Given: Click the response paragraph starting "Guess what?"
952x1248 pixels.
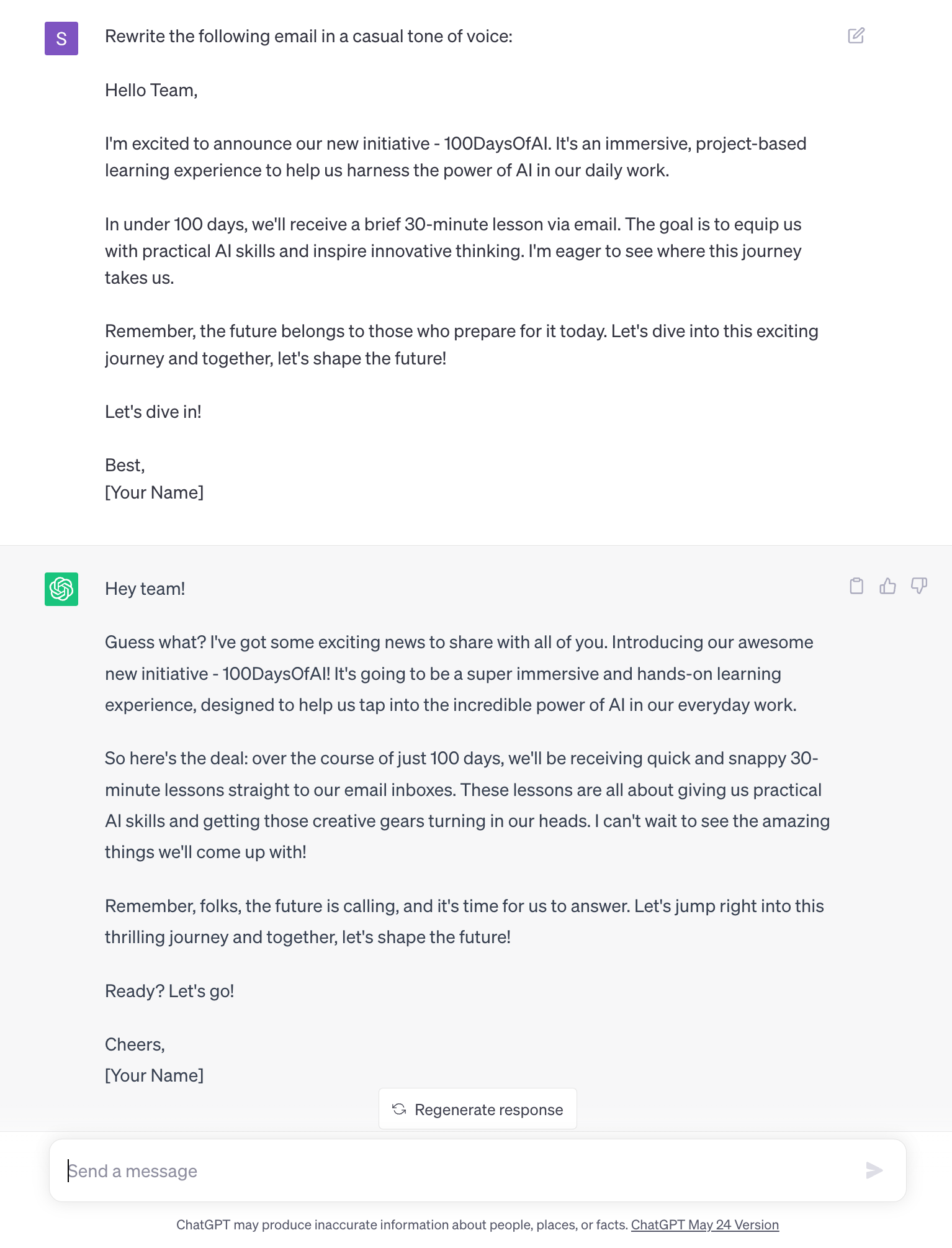Looking at the screenshot, I should tap(459, 674).
